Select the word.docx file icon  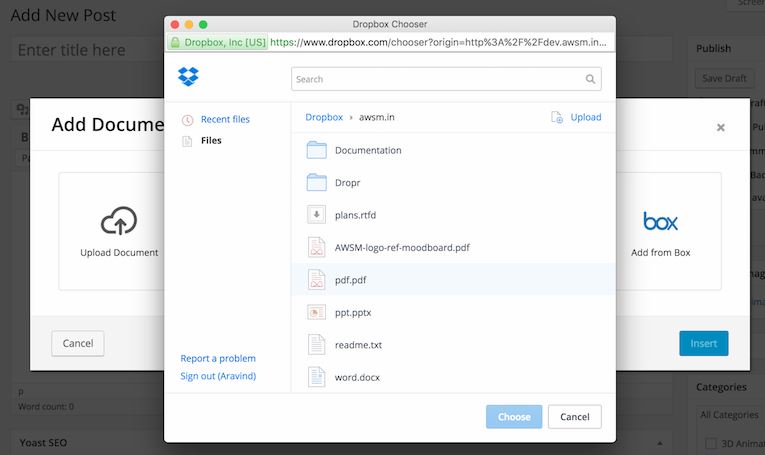pyautogui.click(x=317, y=377)
